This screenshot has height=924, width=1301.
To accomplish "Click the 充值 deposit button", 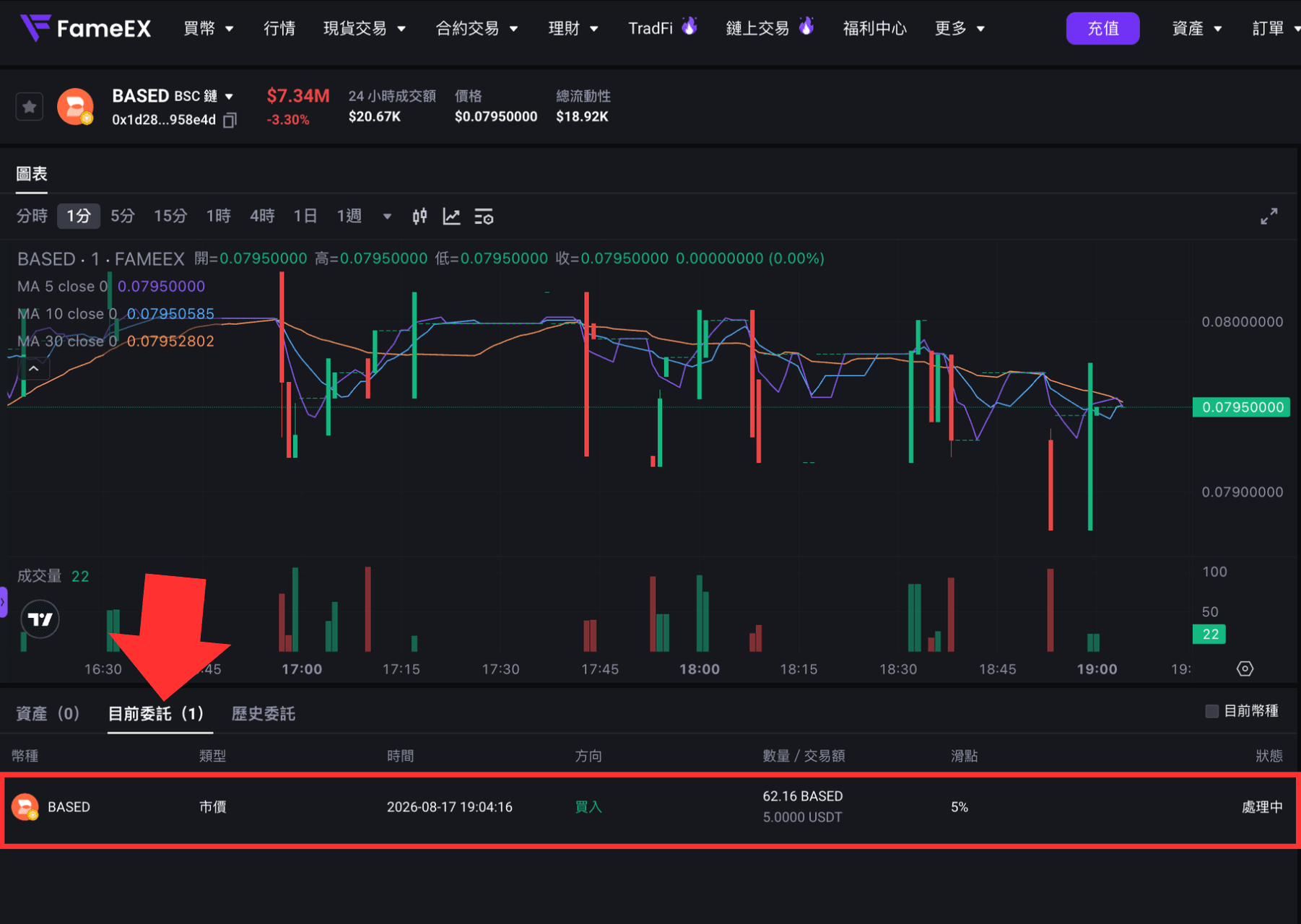I will pyautogui.click(x=1102, y=29).
